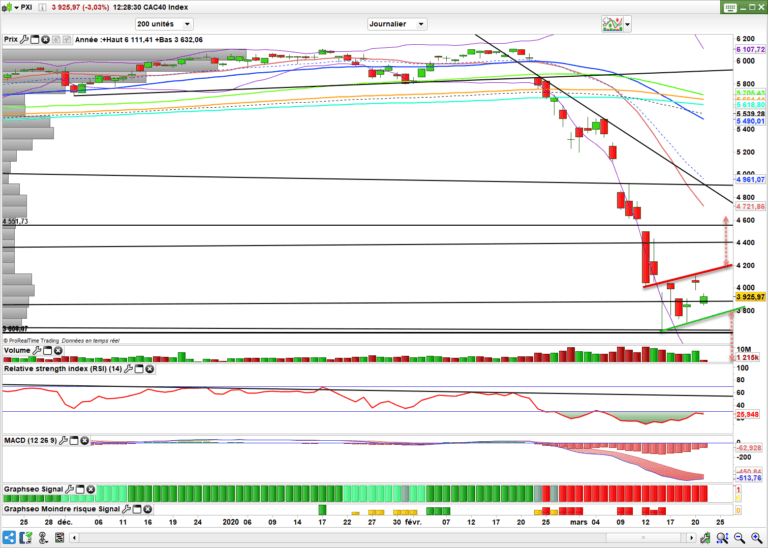
Task: Open the Prix panel wrench settings
Action: point(26,39)
